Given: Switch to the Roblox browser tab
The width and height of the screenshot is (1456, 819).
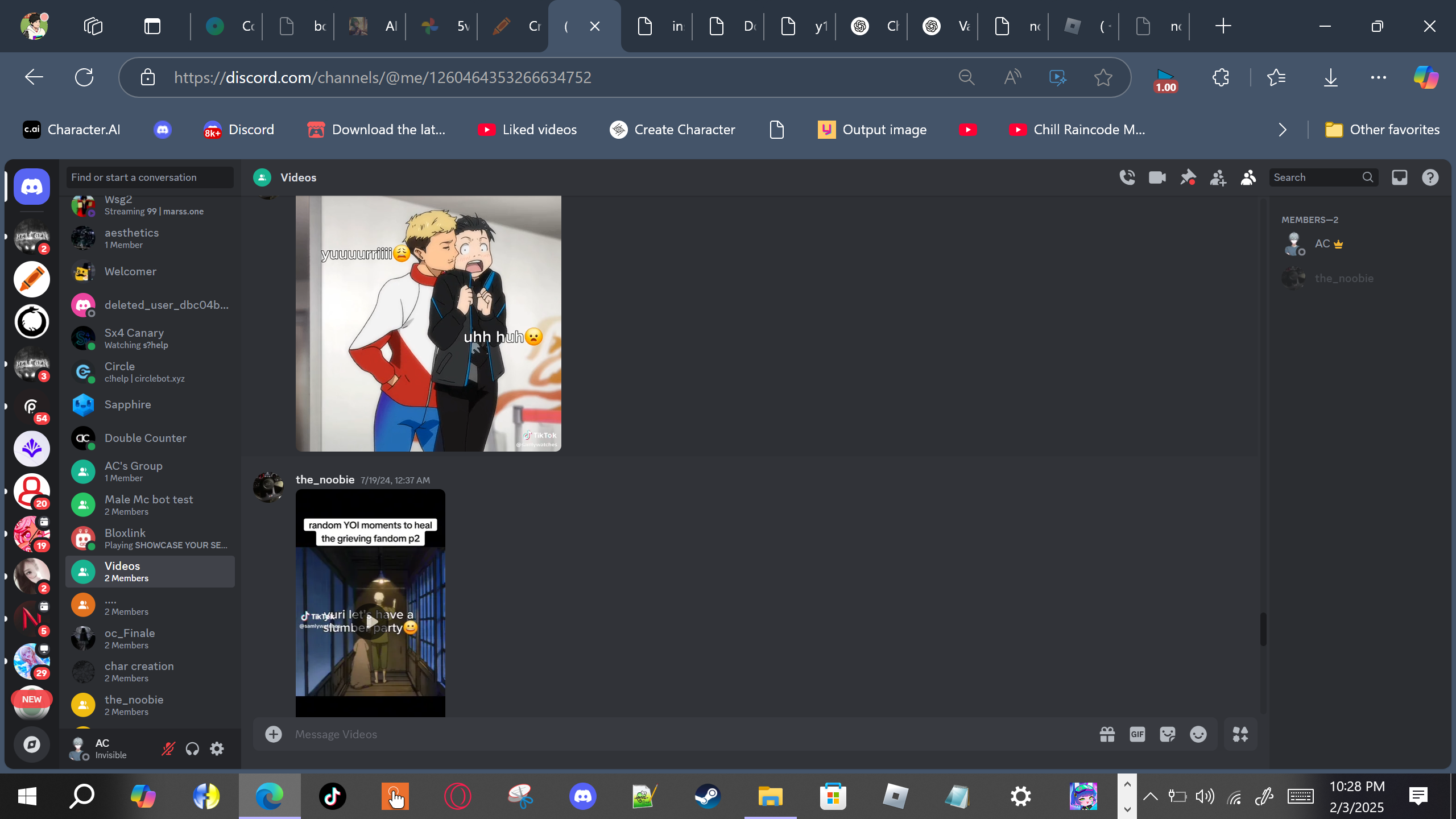Looking at the screenshot, I should pyautogui.click(x=1084, y=26).
